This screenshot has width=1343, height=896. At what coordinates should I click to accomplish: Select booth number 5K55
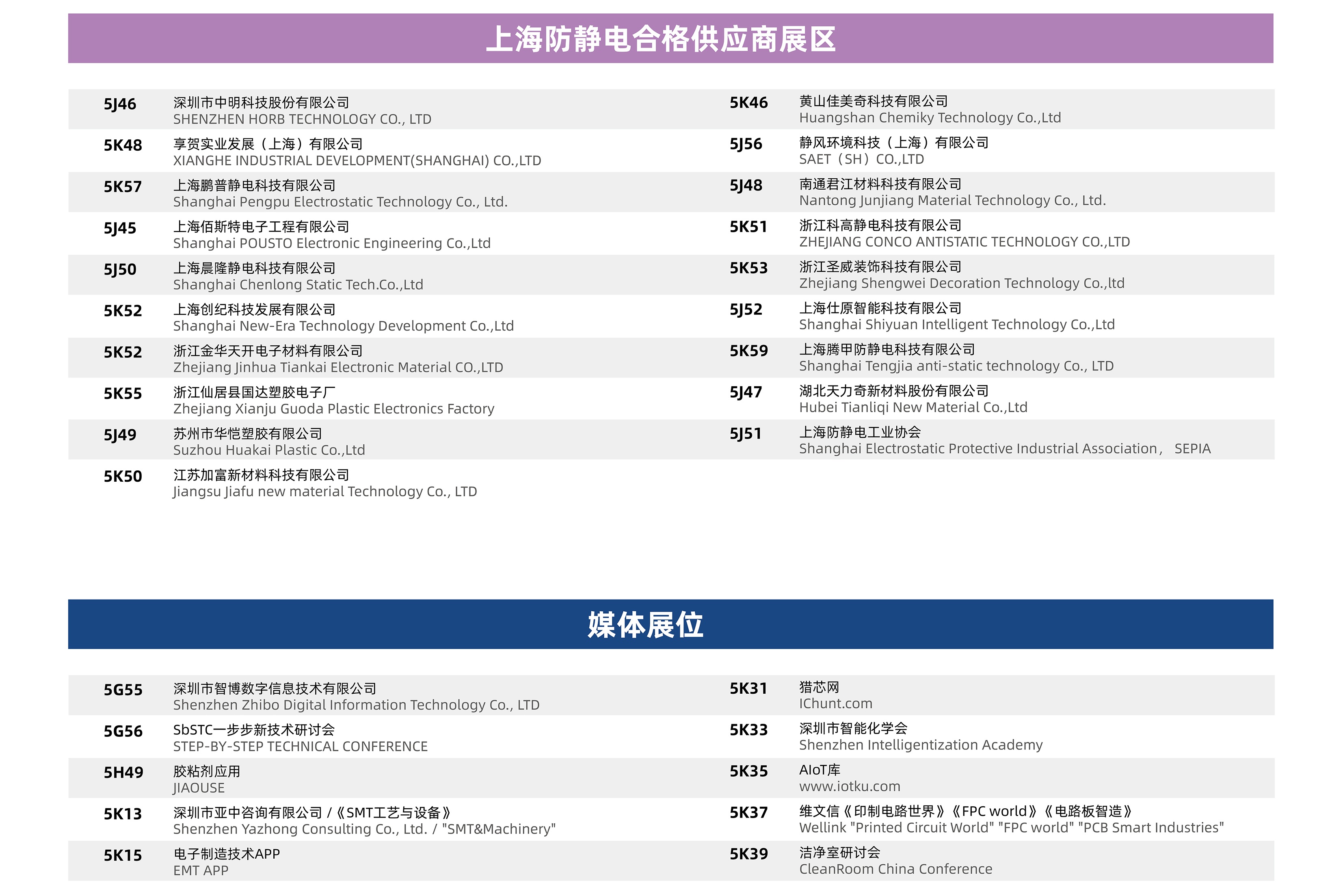[123, 394]
